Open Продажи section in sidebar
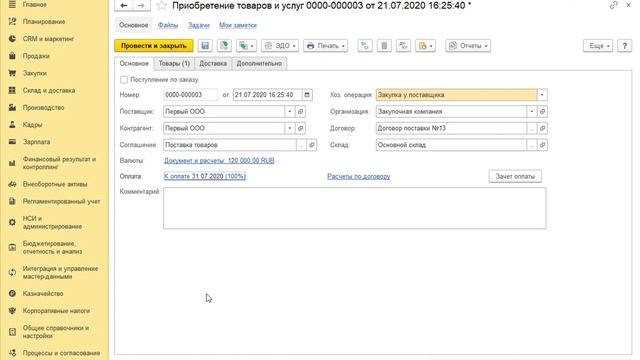The image size is (640, 360). coord(36,56)
